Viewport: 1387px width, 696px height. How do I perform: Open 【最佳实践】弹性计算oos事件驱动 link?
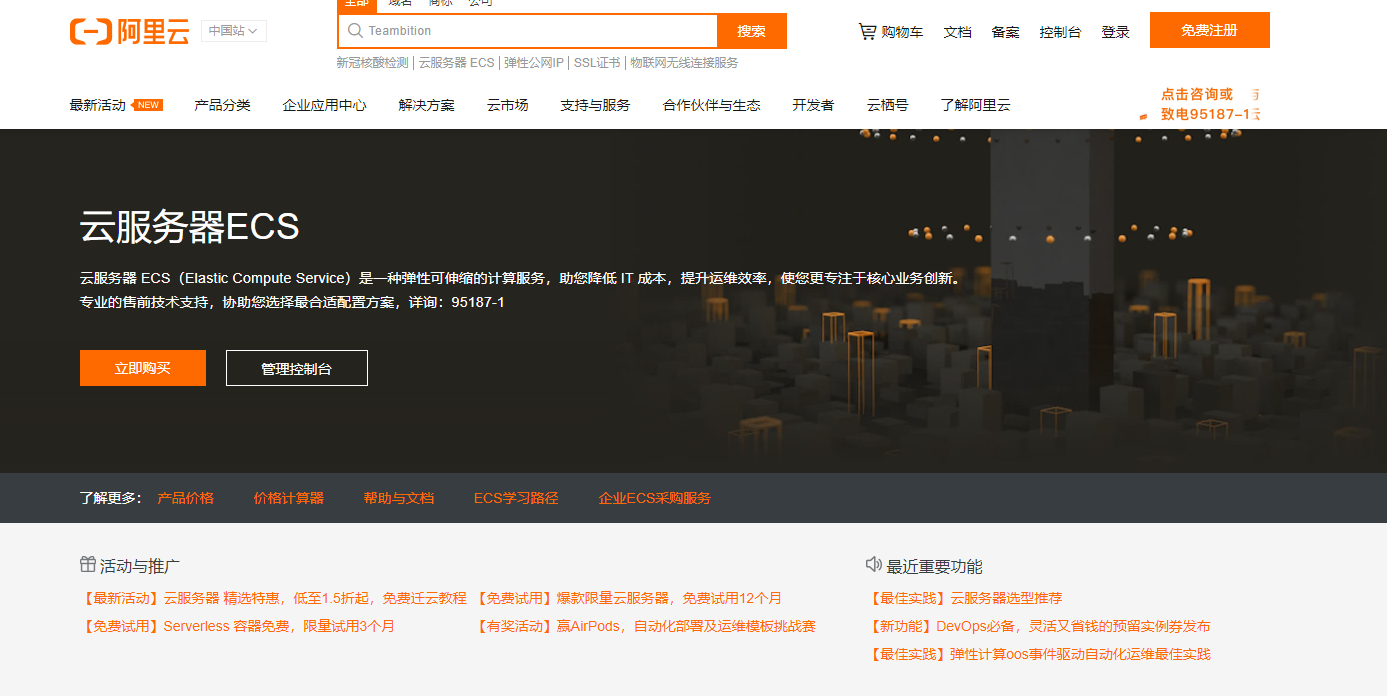(1041, 654)
